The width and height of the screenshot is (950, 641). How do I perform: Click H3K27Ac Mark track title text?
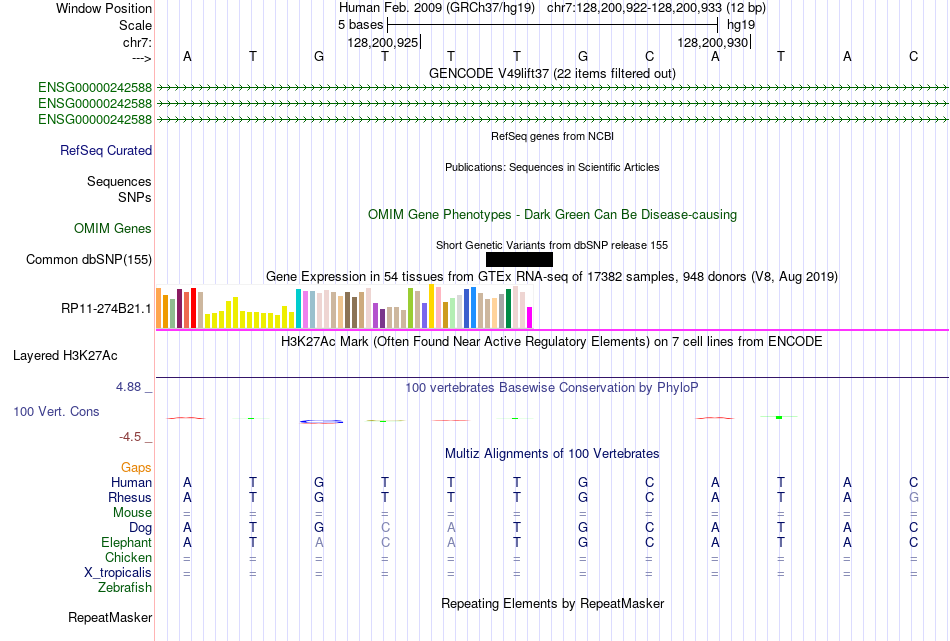coord(552,341)
